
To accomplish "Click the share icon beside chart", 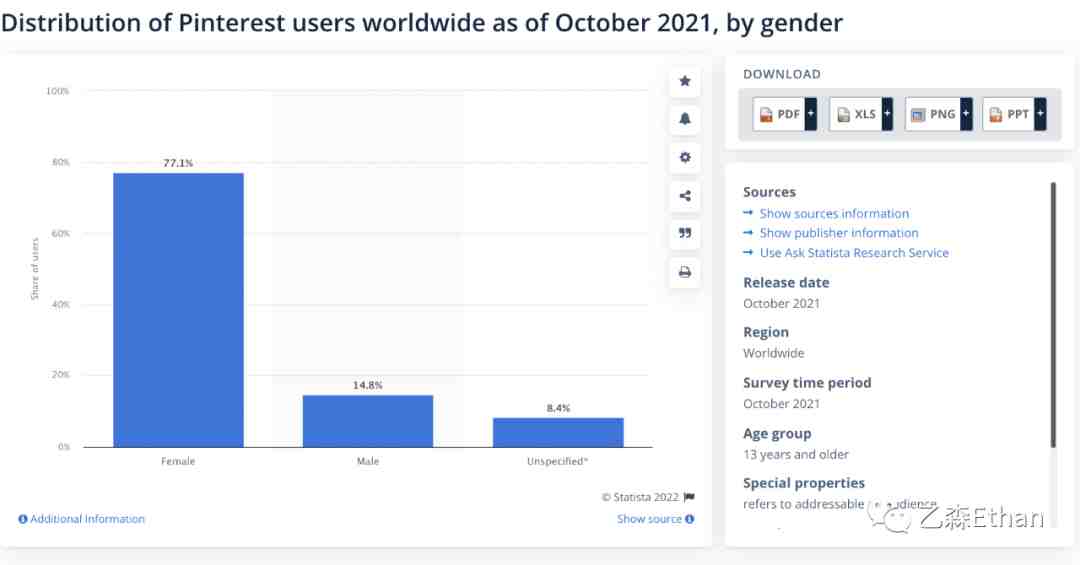I will pos(685,196).
